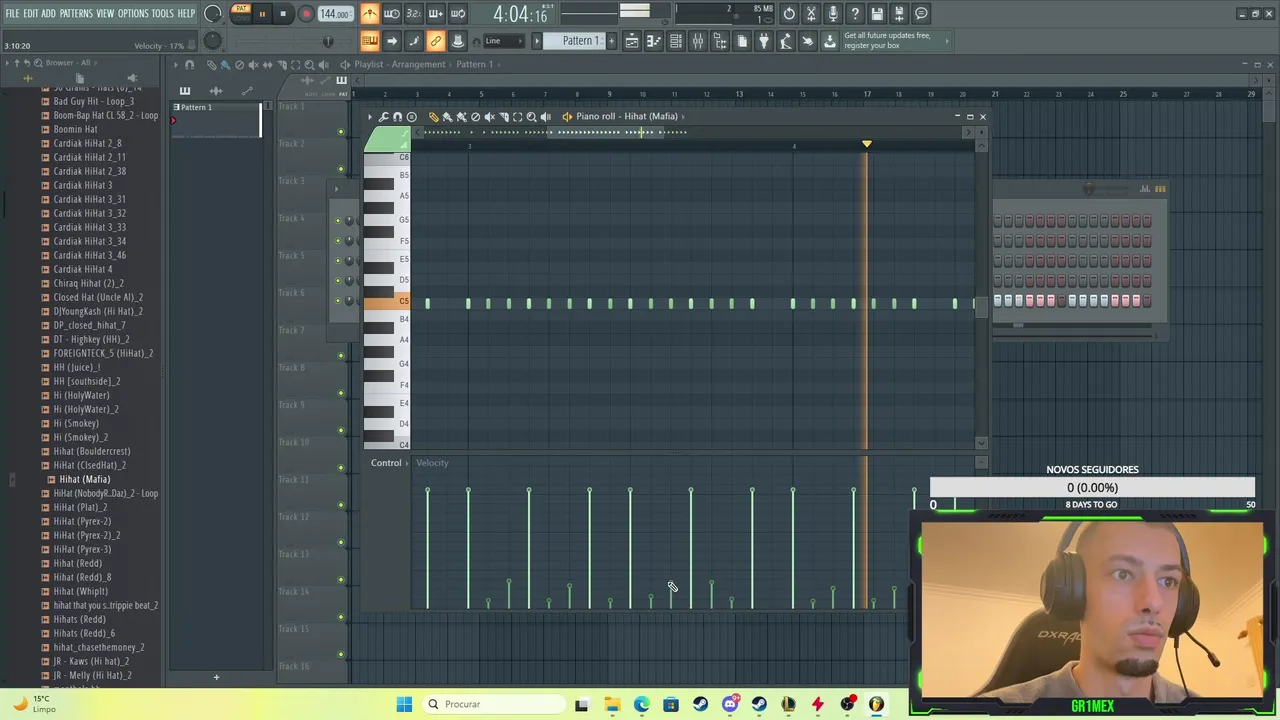Select the Paint brush tool in Piano roll
This screenshot has height=720, width=1280.
[x=447, y=117]
